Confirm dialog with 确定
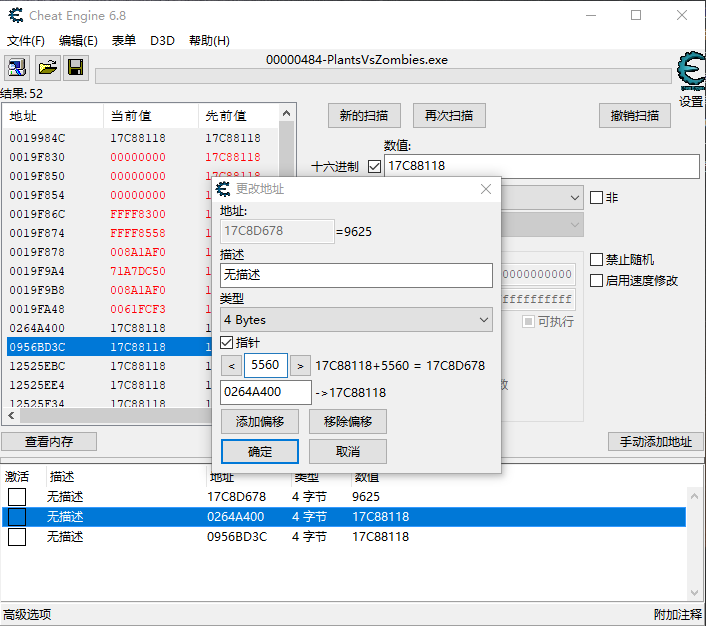Screen dimensions: 706x626 [260, 451]
